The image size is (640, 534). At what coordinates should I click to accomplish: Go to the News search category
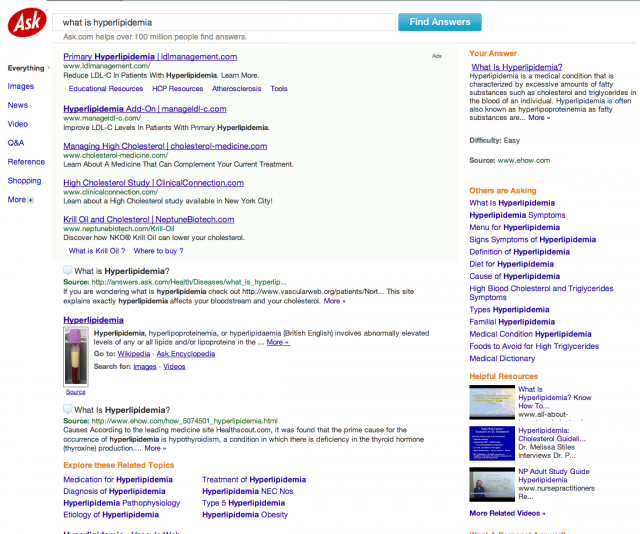pyautogui.click(x=18, y=105)
